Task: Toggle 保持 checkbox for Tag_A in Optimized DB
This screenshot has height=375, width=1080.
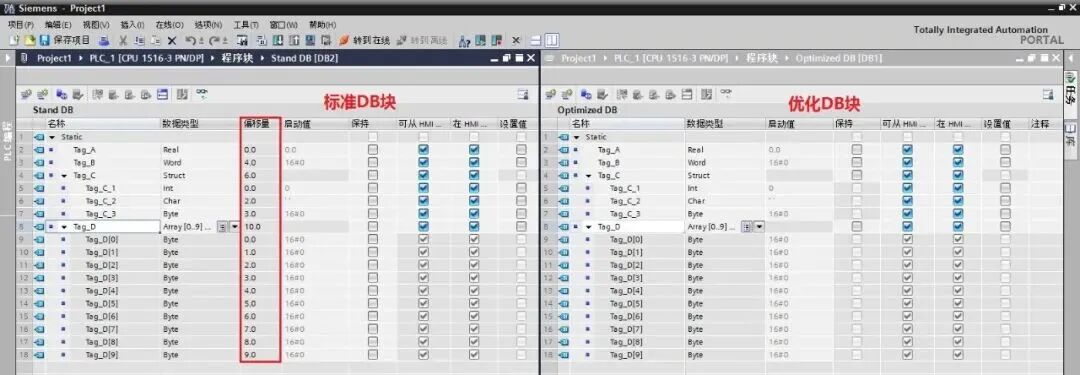Action: pyautogui.click(x=856, y=150)
